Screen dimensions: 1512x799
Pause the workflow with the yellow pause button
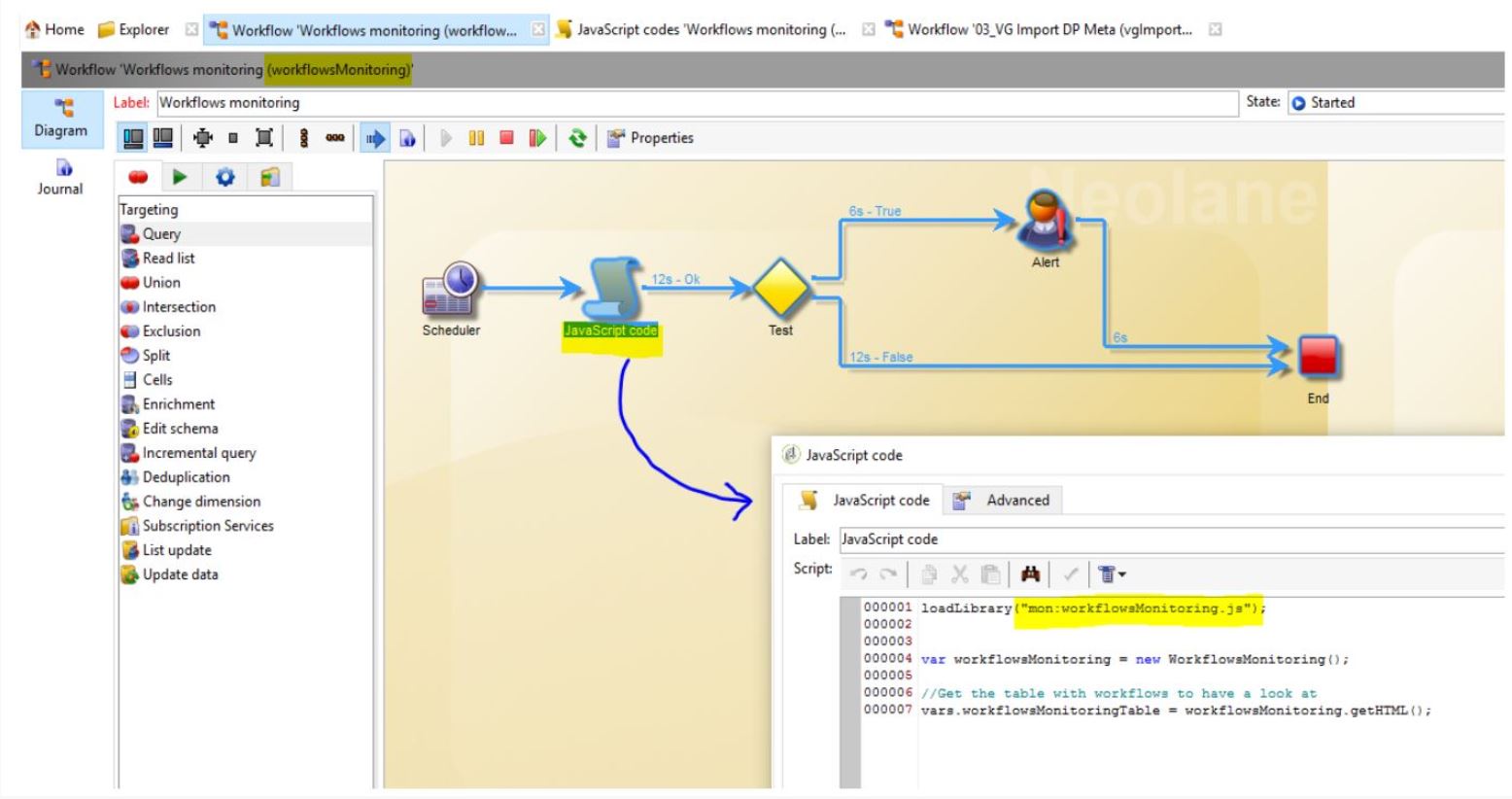[x=476, y=138]
